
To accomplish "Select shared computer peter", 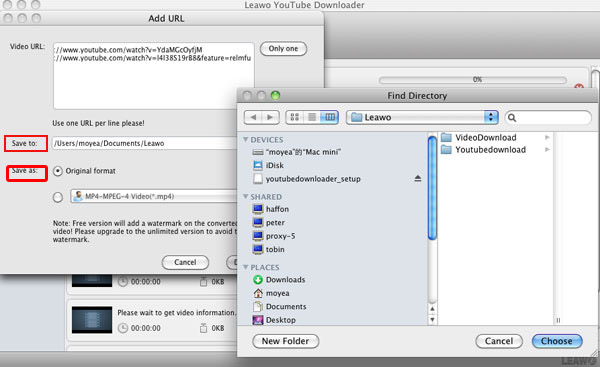I will click(269, 222).
